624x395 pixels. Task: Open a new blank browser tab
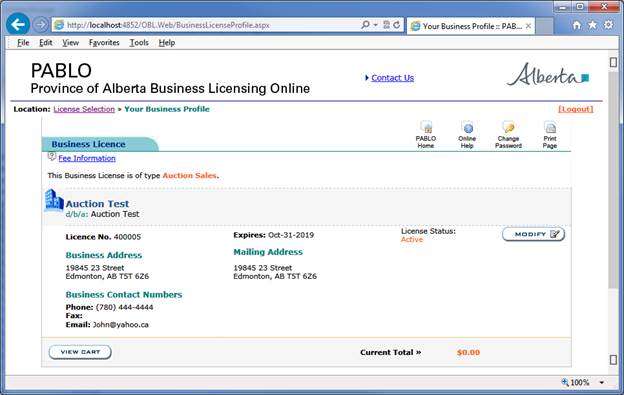coord(544,26)
